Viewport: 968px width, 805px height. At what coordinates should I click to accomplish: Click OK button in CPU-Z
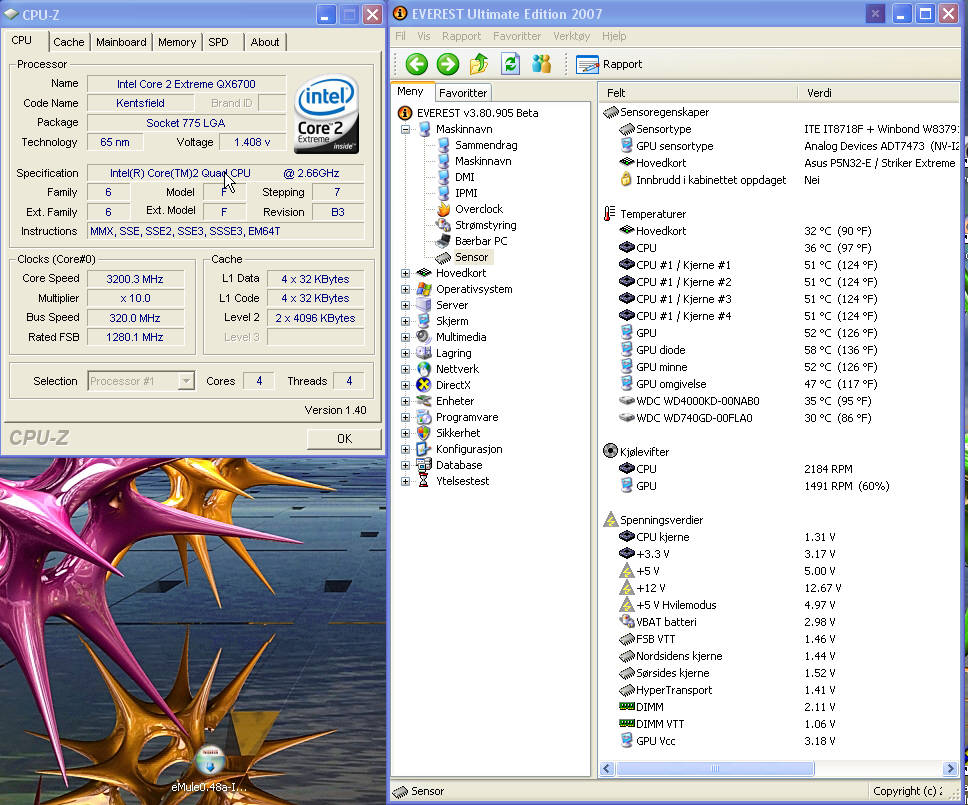344,438
